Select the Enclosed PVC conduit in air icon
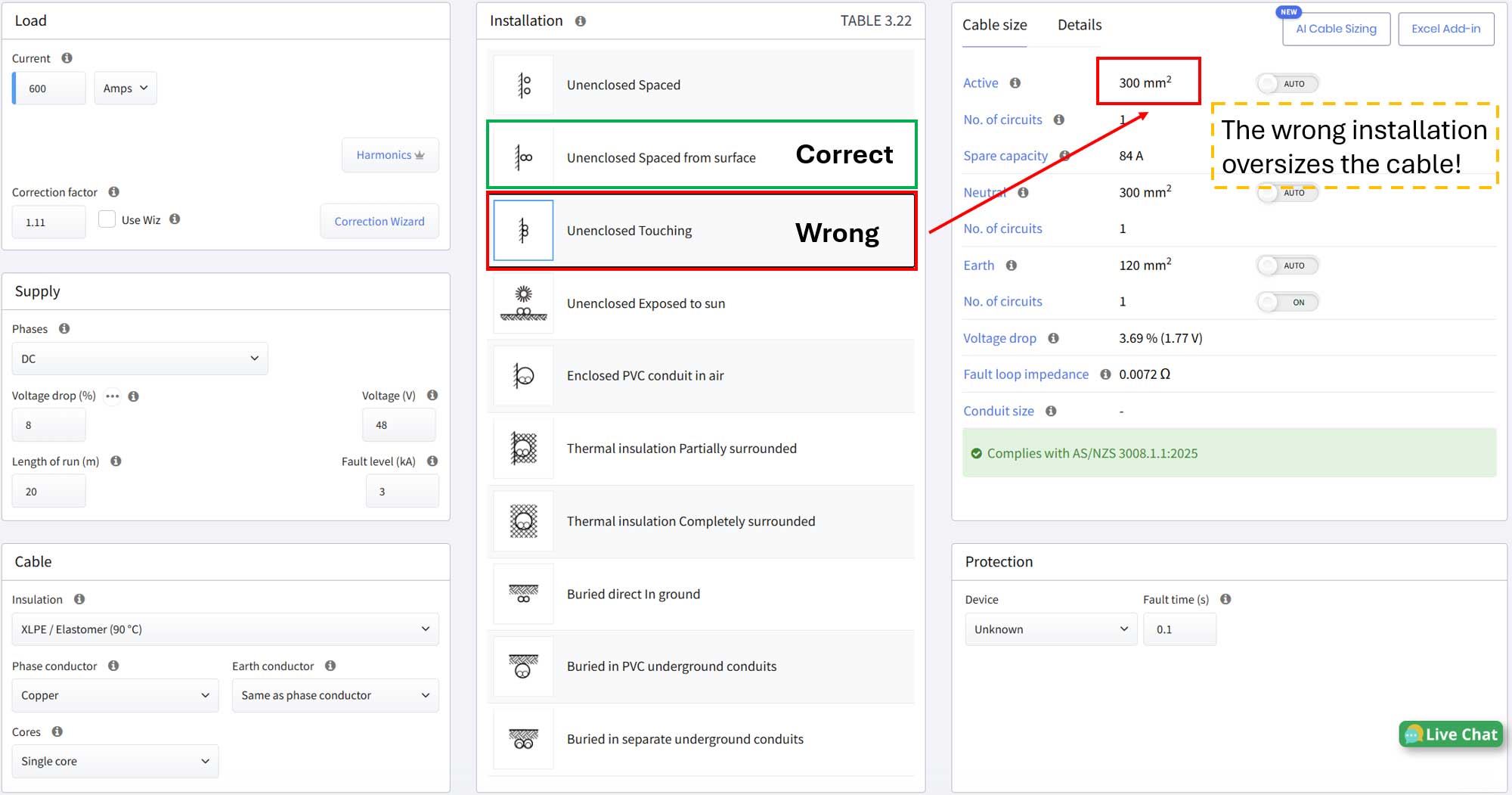 click(523, 376)
